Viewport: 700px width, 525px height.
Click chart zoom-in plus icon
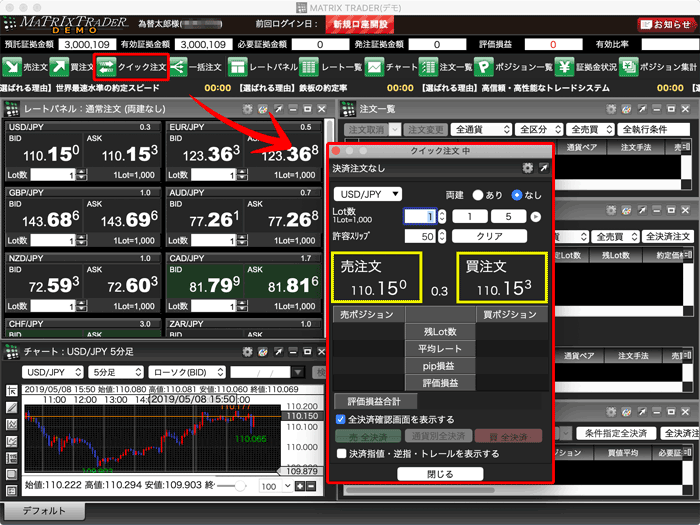(x=300, y=486)
